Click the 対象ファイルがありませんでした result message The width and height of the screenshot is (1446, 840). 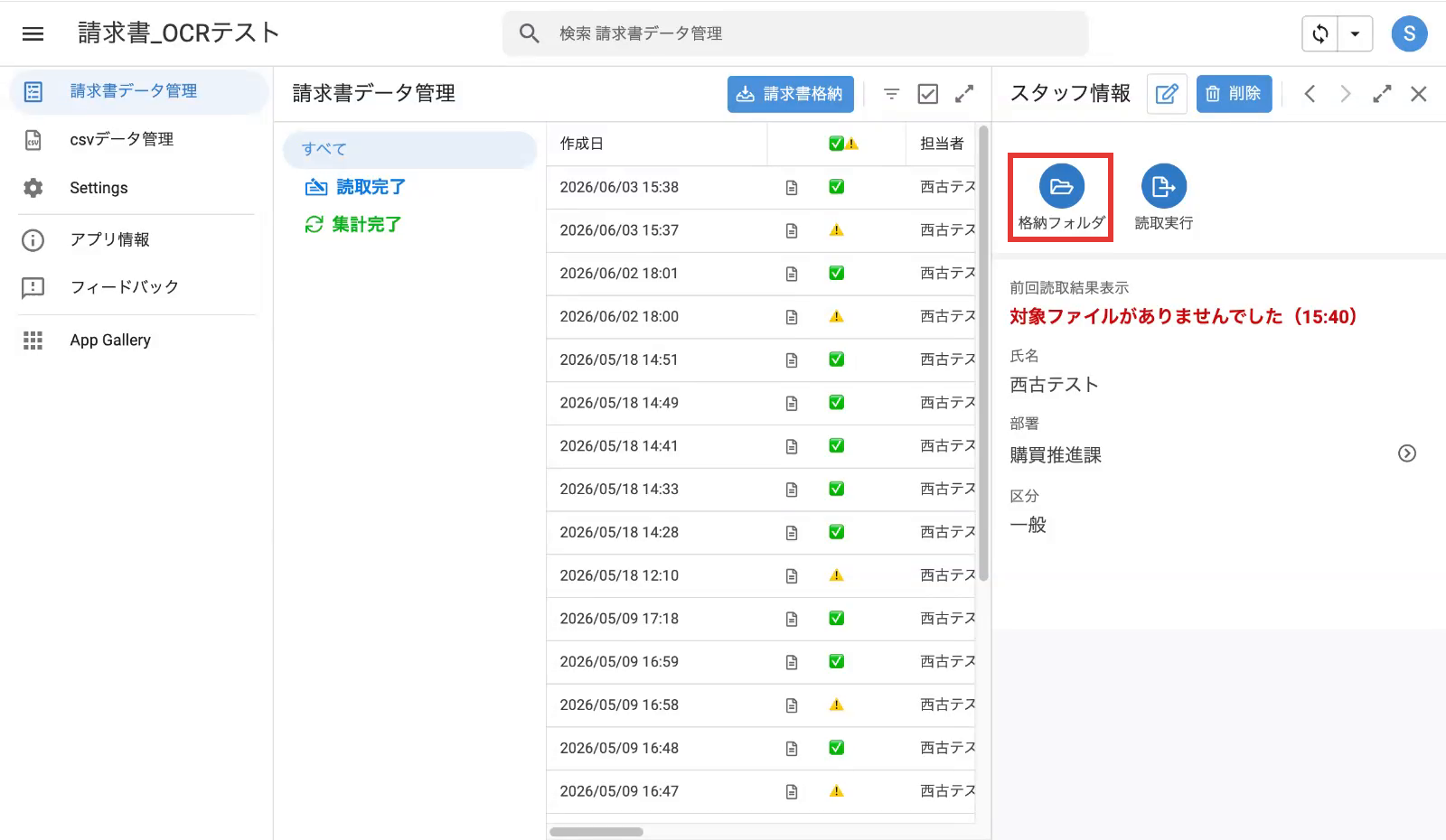pos(1183,316)
